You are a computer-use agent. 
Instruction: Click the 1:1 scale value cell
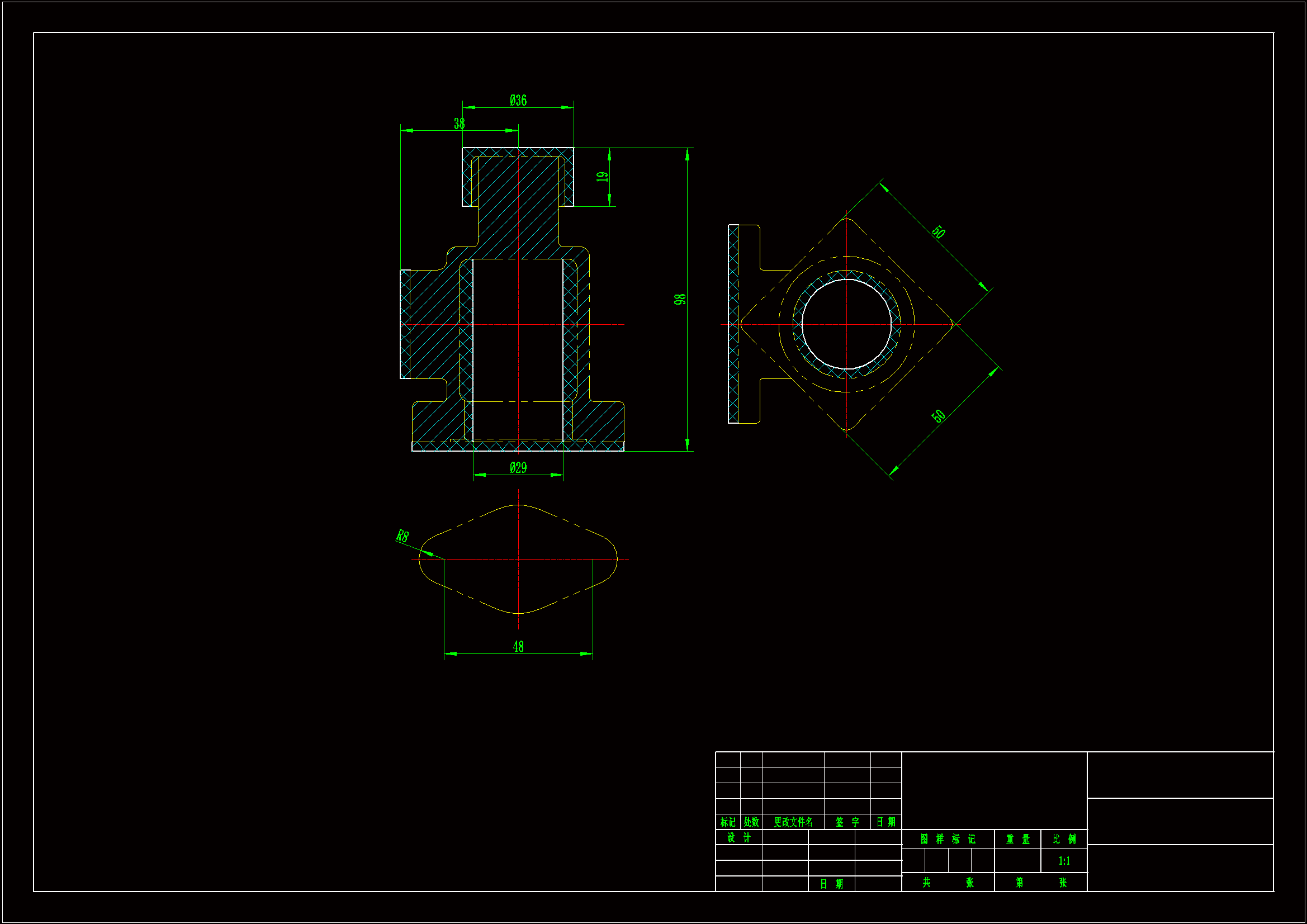click(1064, 861)
